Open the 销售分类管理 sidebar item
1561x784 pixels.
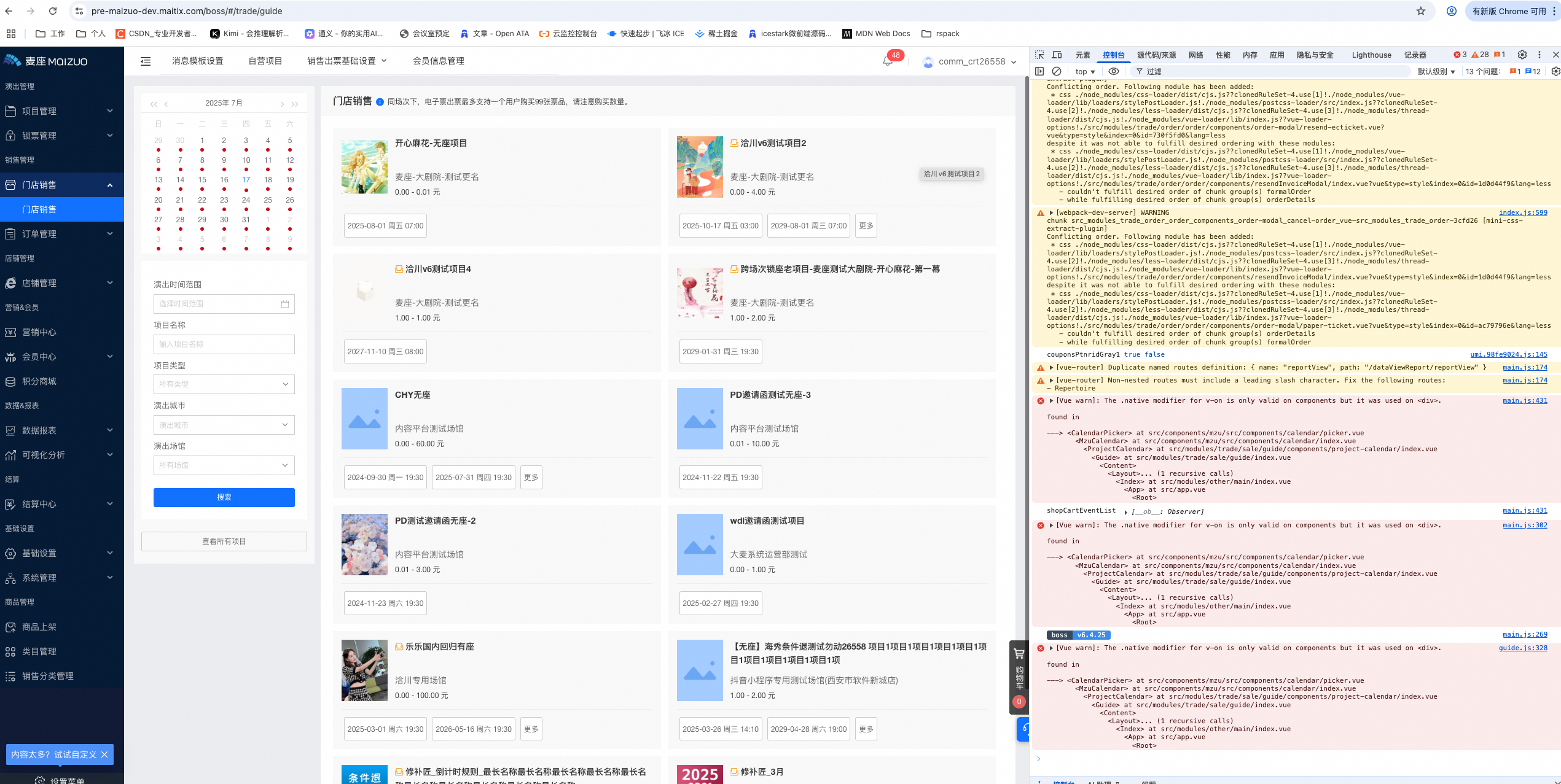(61, 676)
